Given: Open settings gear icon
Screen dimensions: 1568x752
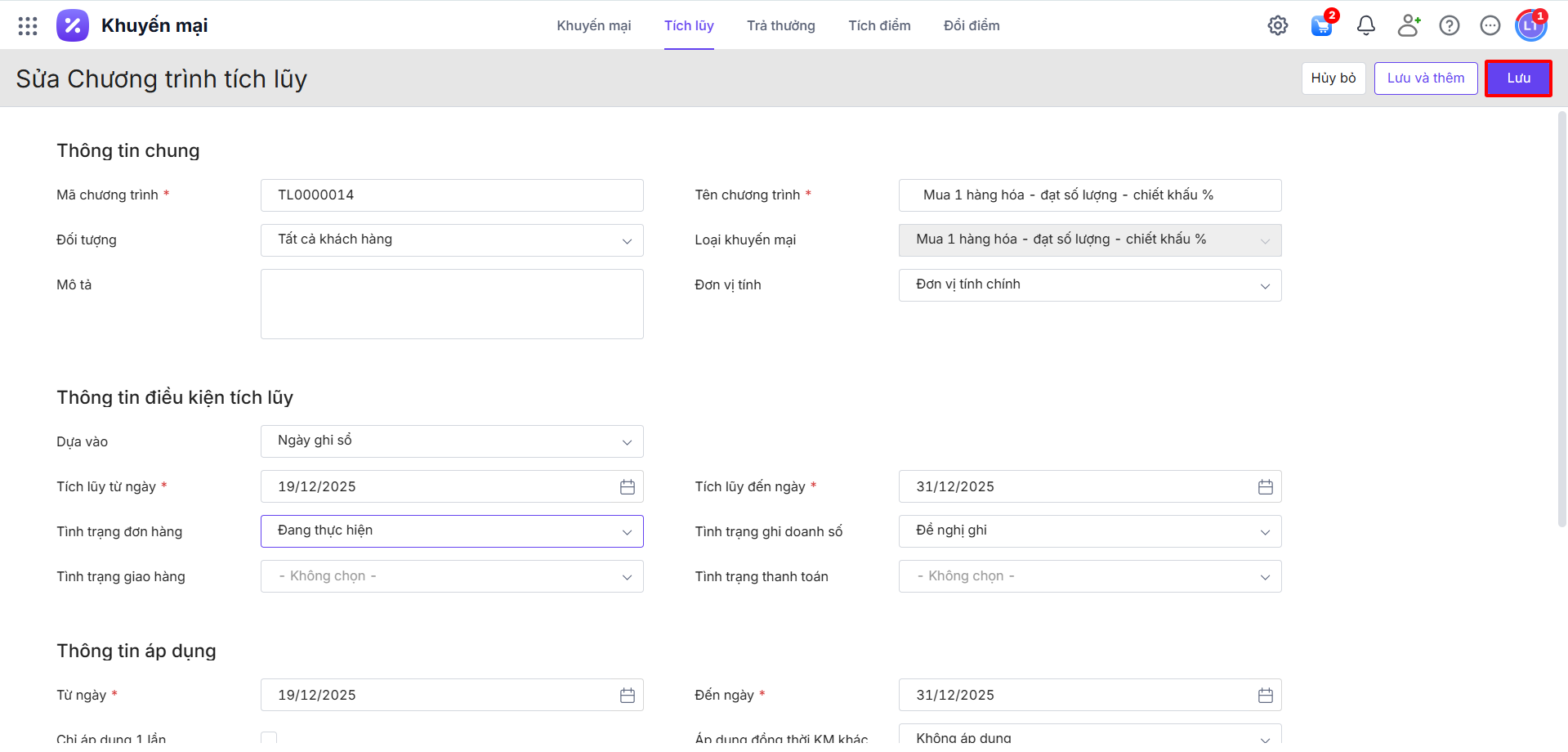Looking at the screenshot, I should (1278, 26).
